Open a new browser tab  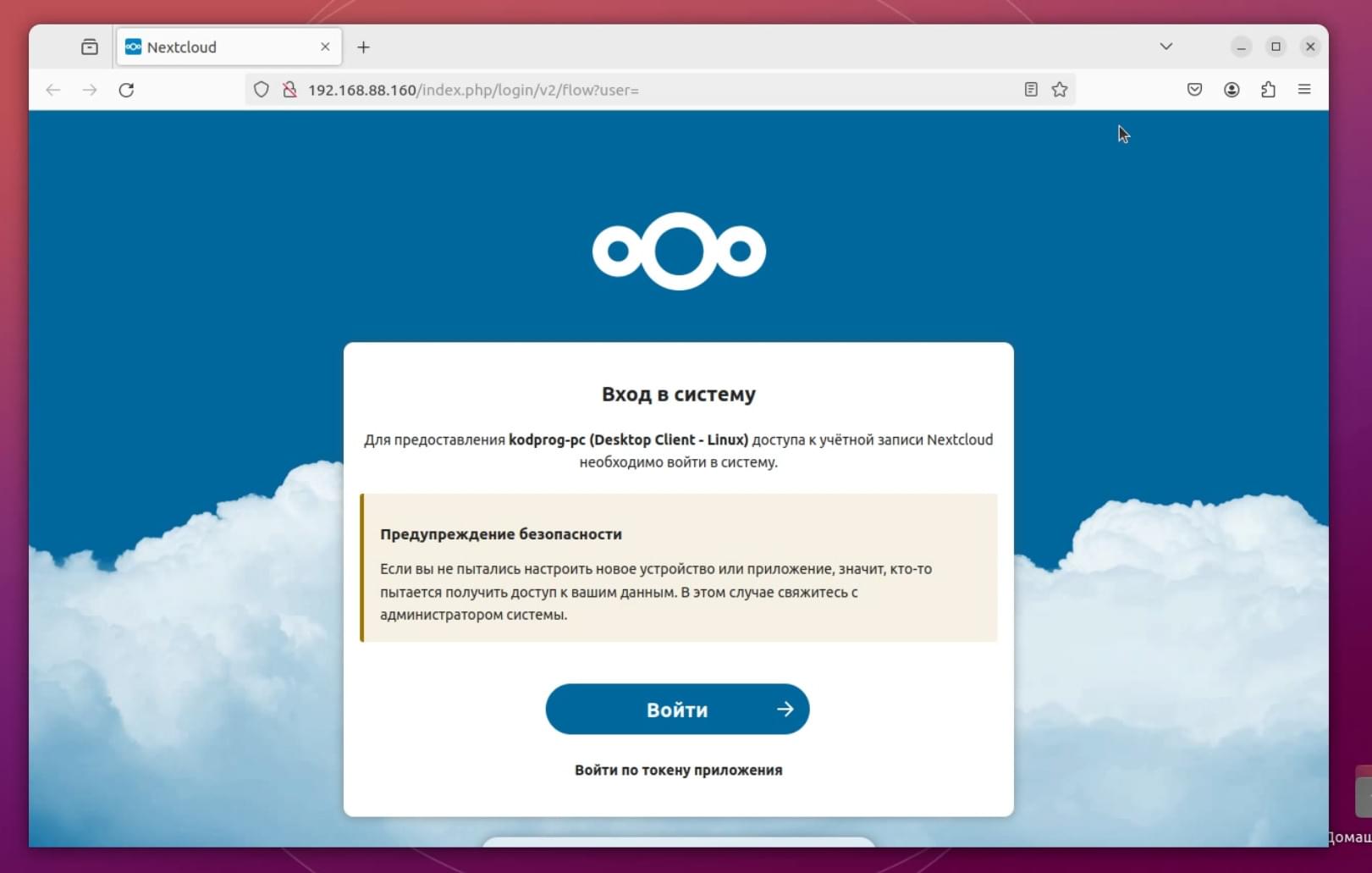point(363,47)
